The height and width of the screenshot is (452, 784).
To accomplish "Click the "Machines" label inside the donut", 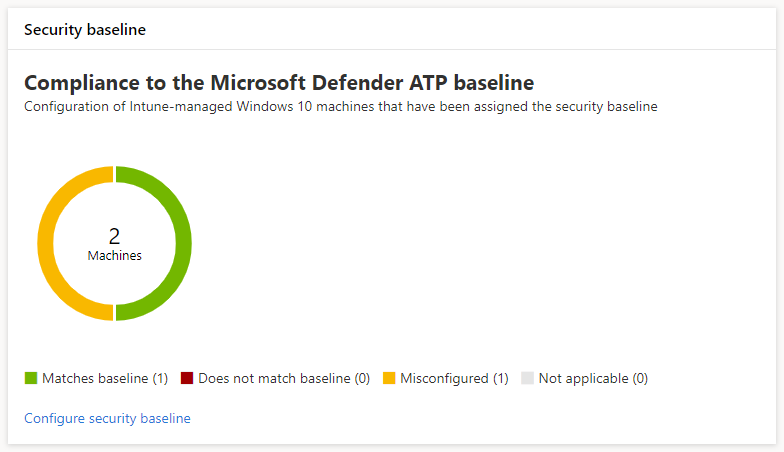I will 114,256.
